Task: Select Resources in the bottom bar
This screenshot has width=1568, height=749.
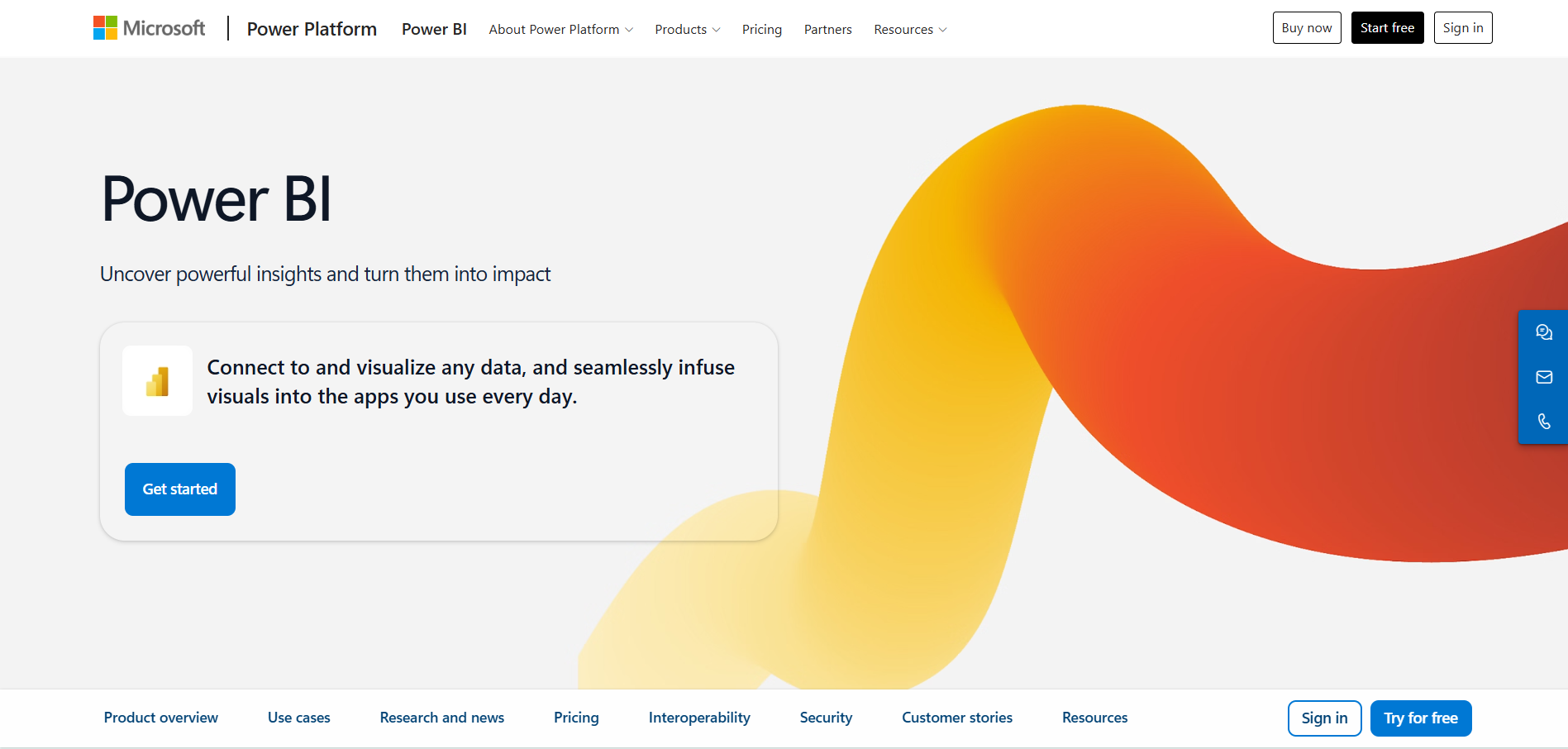Action: click(x=1095, y=718)
